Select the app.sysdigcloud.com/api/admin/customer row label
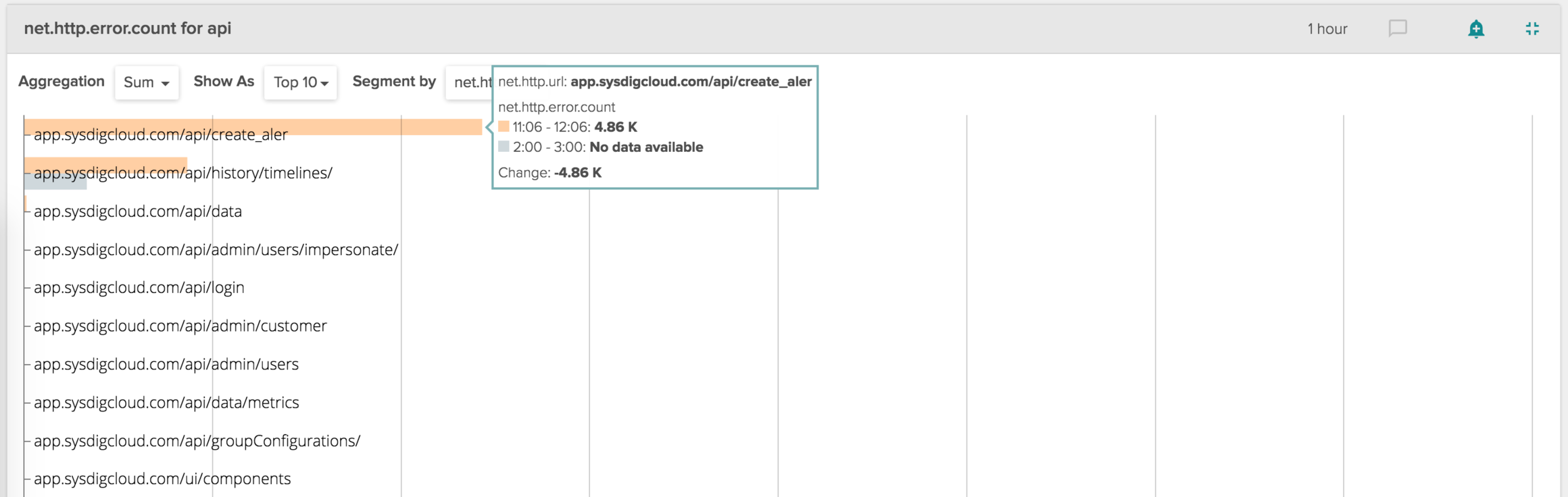Image resolution: width=1568 pixels, height=497 pixels. point(180,326)
